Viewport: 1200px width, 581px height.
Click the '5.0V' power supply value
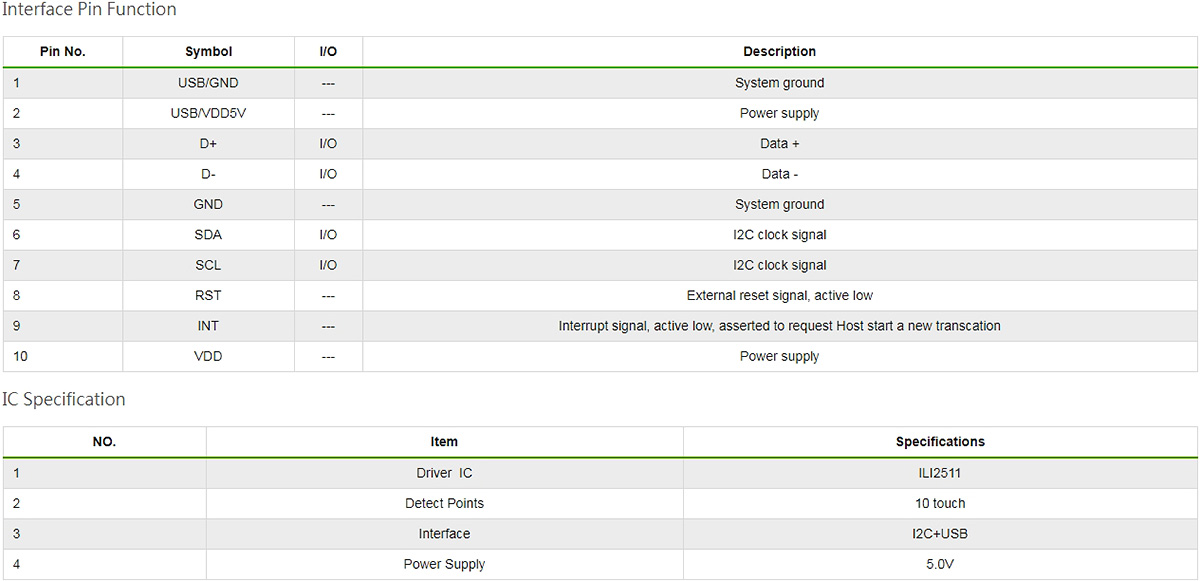939,564
